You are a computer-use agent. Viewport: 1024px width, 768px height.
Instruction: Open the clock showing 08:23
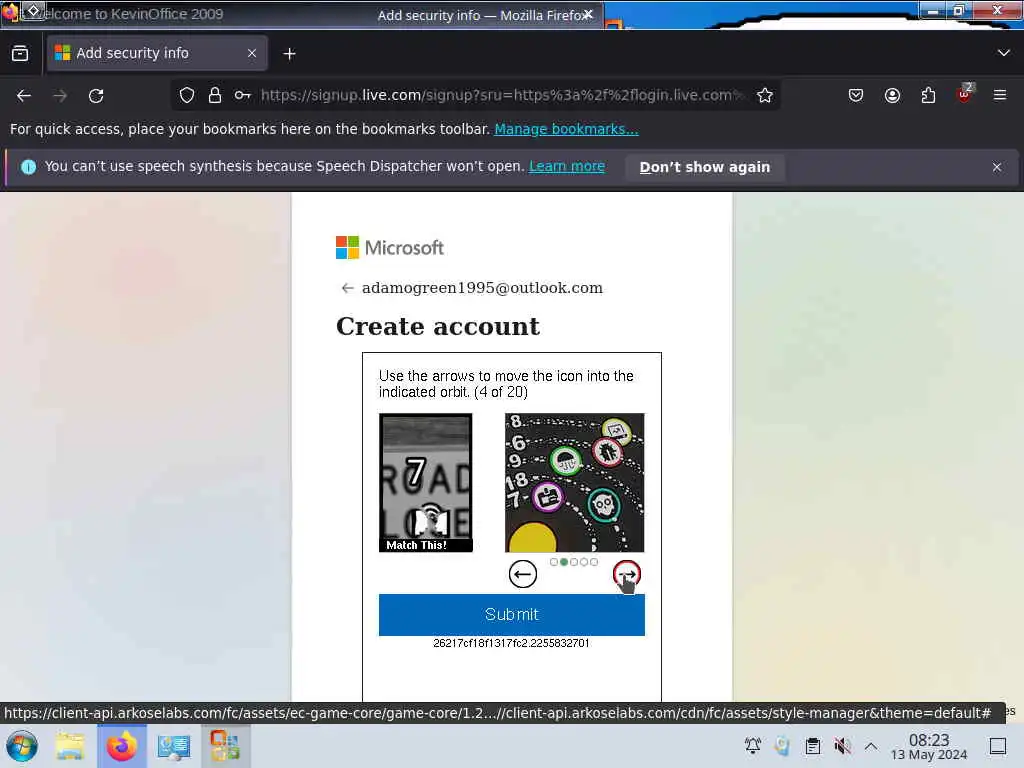click(x=929, y=746)
